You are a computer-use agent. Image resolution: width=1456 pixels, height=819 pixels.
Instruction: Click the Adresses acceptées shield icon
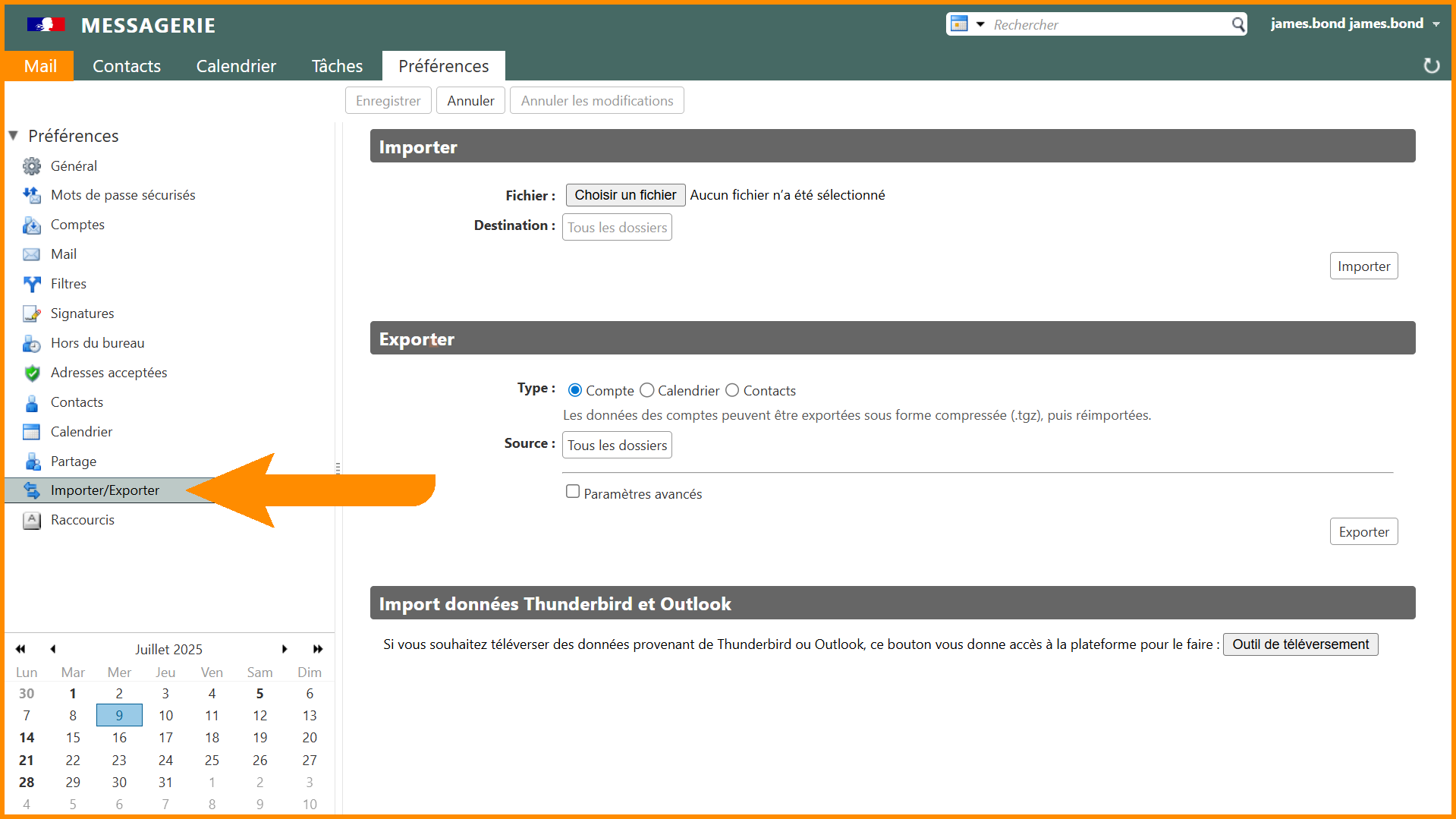pyautogui.click(x=31, y=373)
